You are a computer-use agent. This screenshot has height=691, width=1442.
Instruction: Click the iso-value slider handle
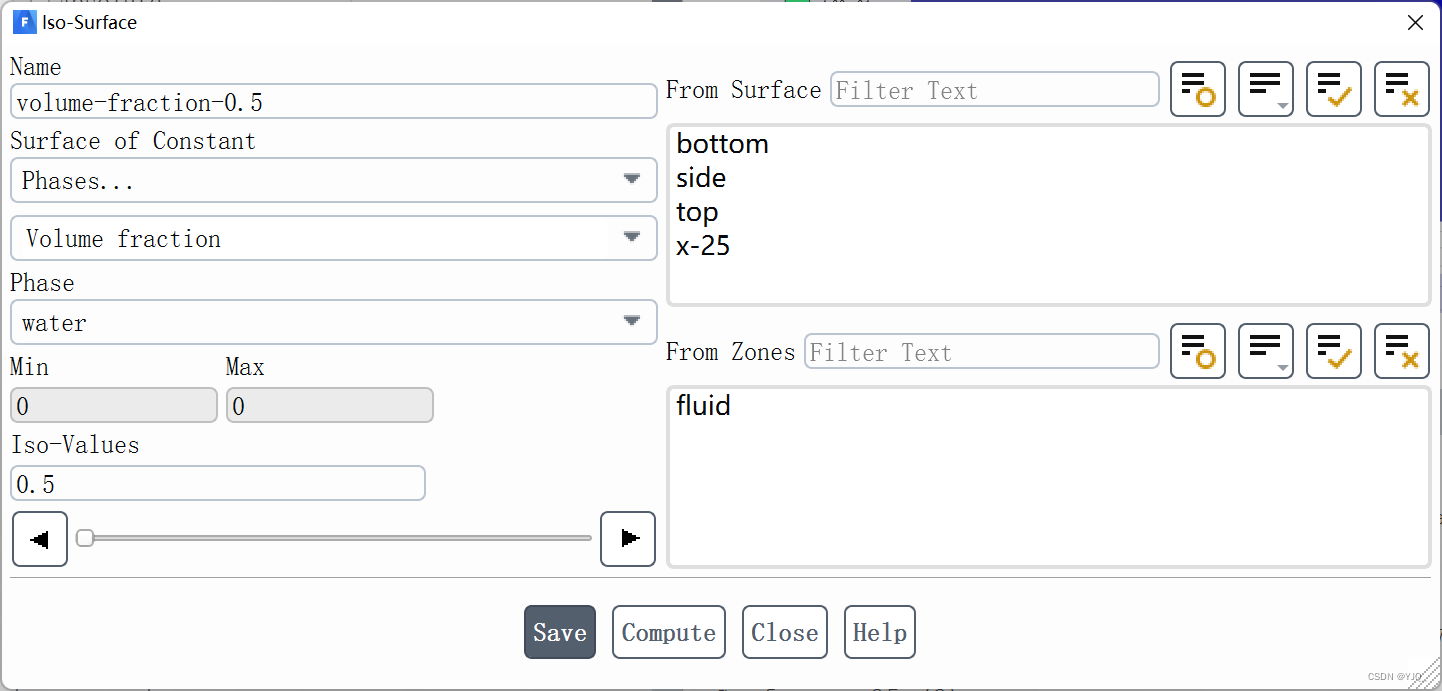pyautogui.click(x=85, y=538)
